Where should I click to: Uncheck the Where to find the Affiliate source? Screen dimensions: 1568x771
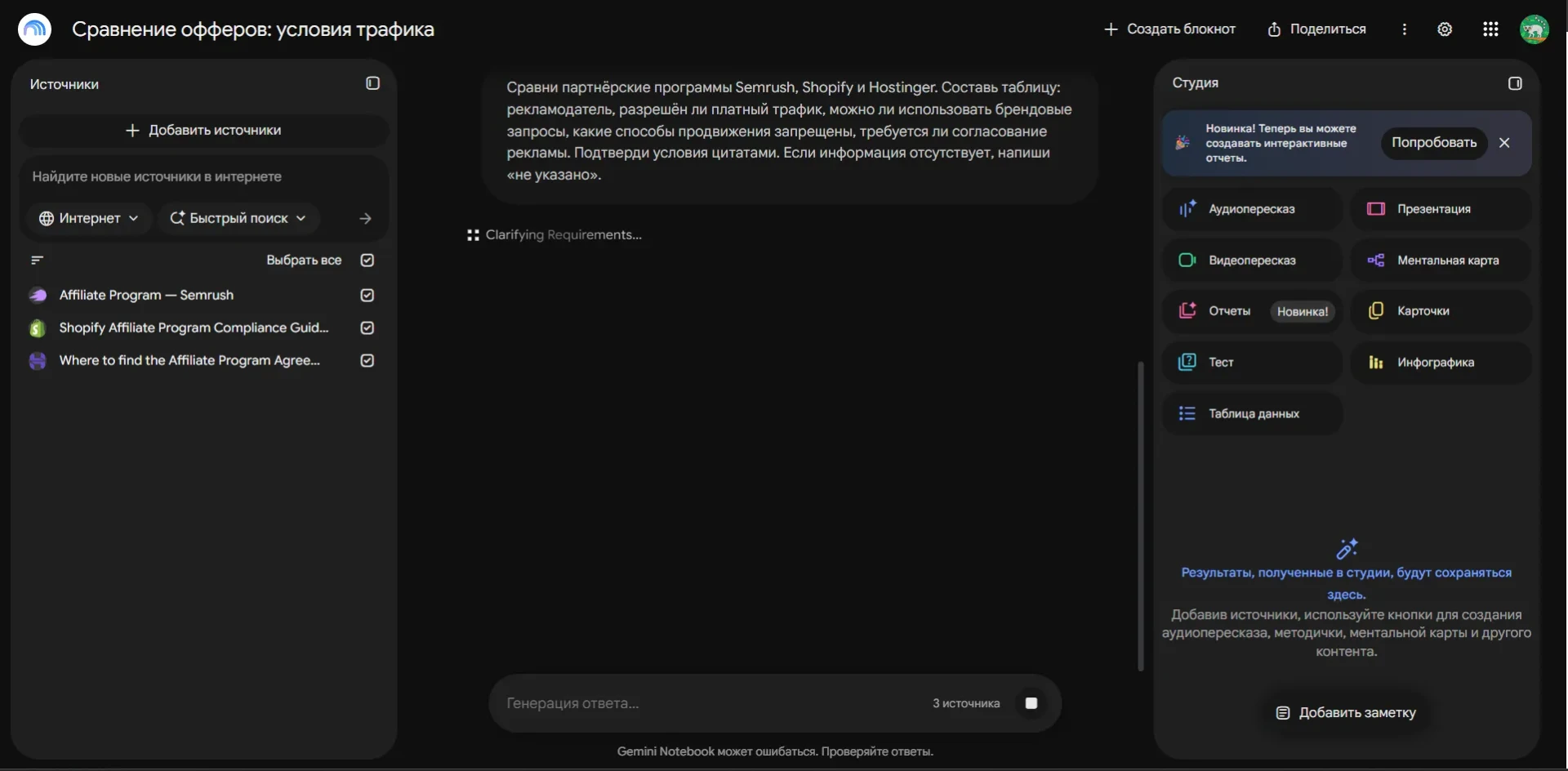367,360
